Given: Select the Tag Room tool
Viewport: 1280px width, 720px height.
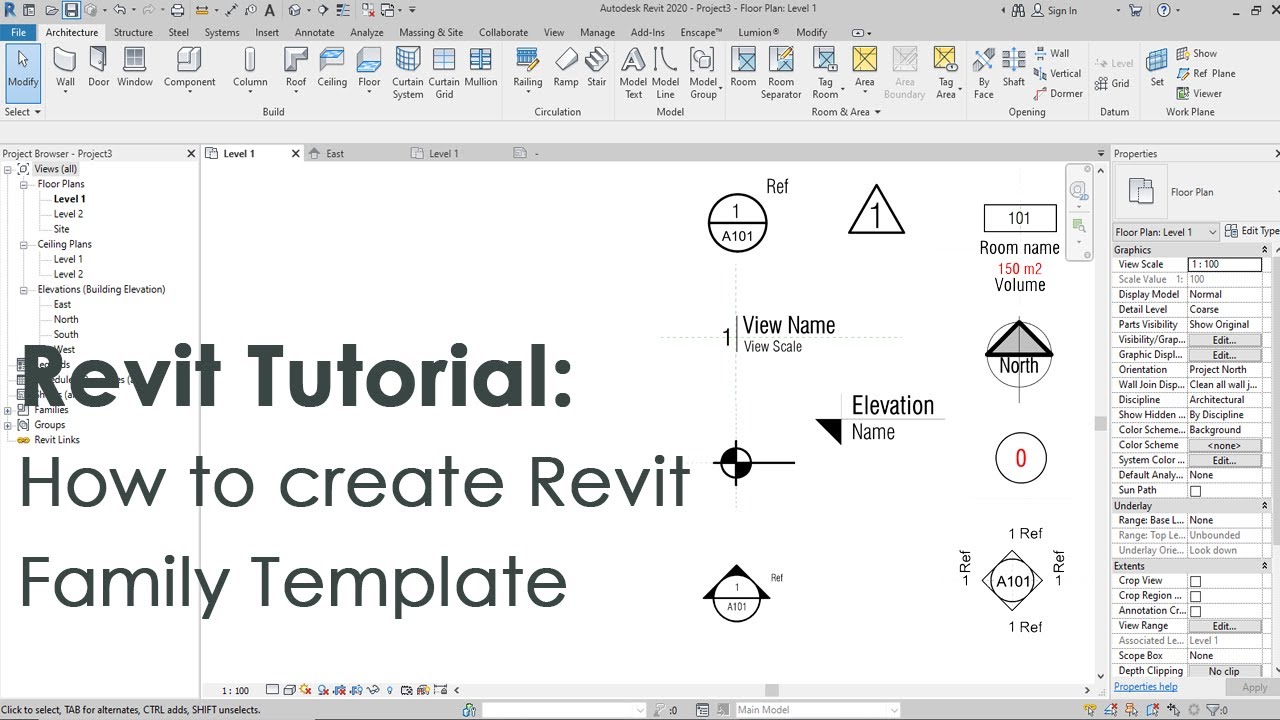Looking at the screenshot, I should point(825,73).
